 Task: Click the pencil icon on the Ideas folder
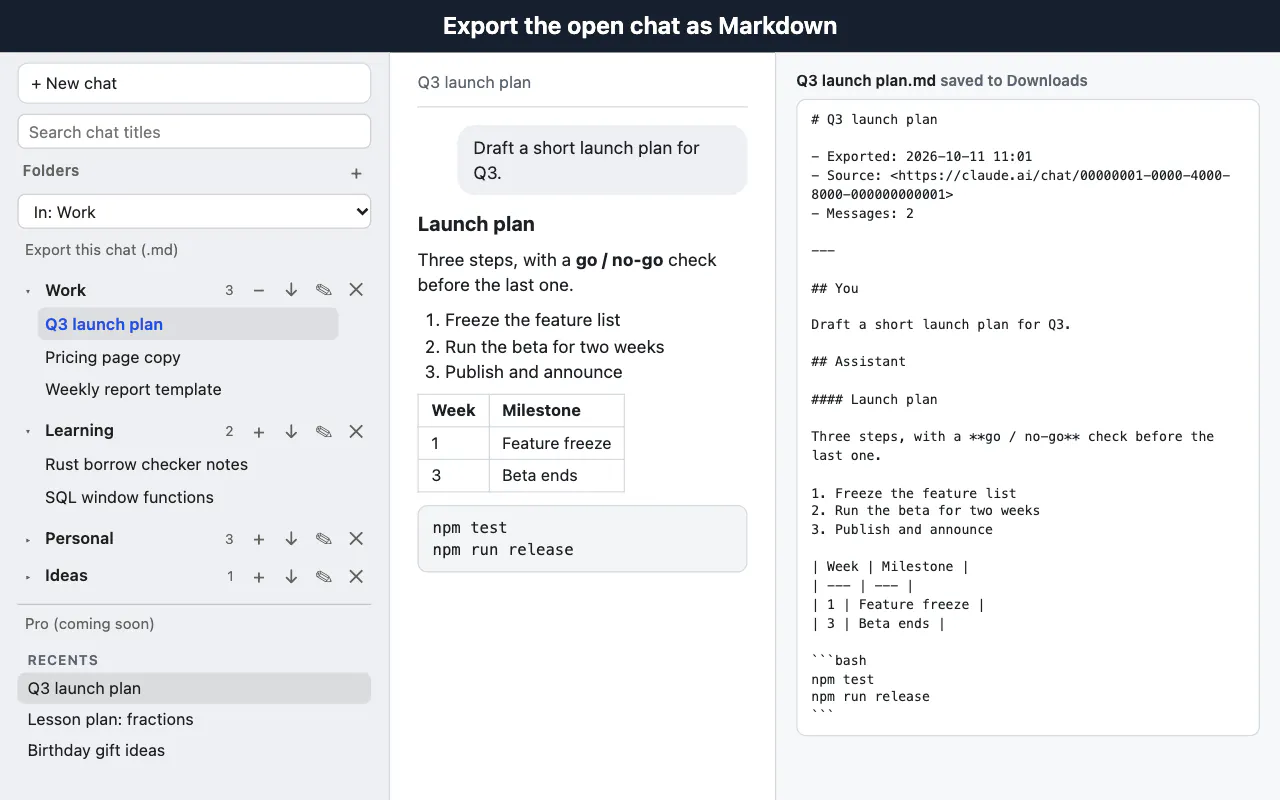(323, 577)
